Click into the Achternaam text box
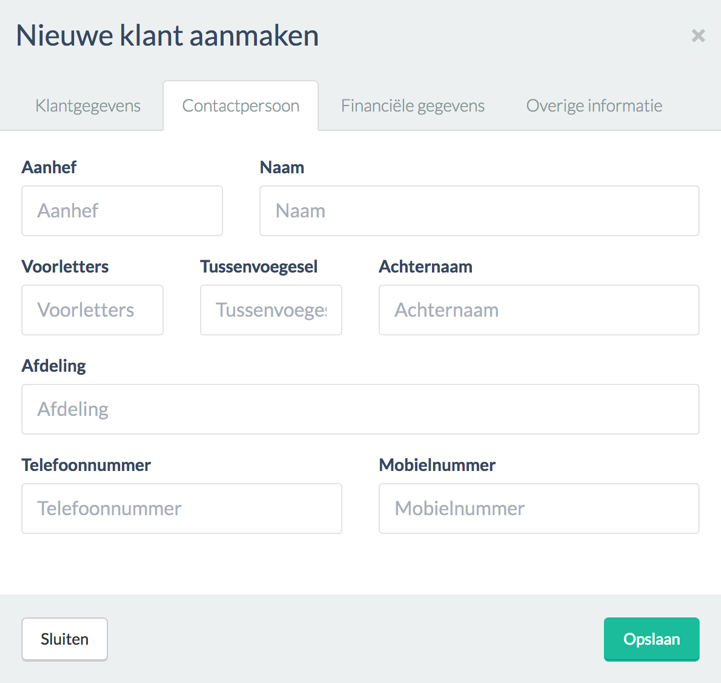The height and width of the screenshot is (683, 721). click(x=538, y=310)
